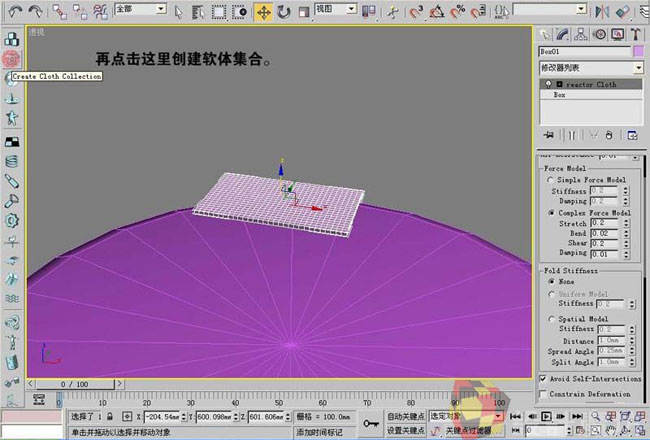Select the reactor Cloth modifier entry
The image size is (650, 440).
591,84
